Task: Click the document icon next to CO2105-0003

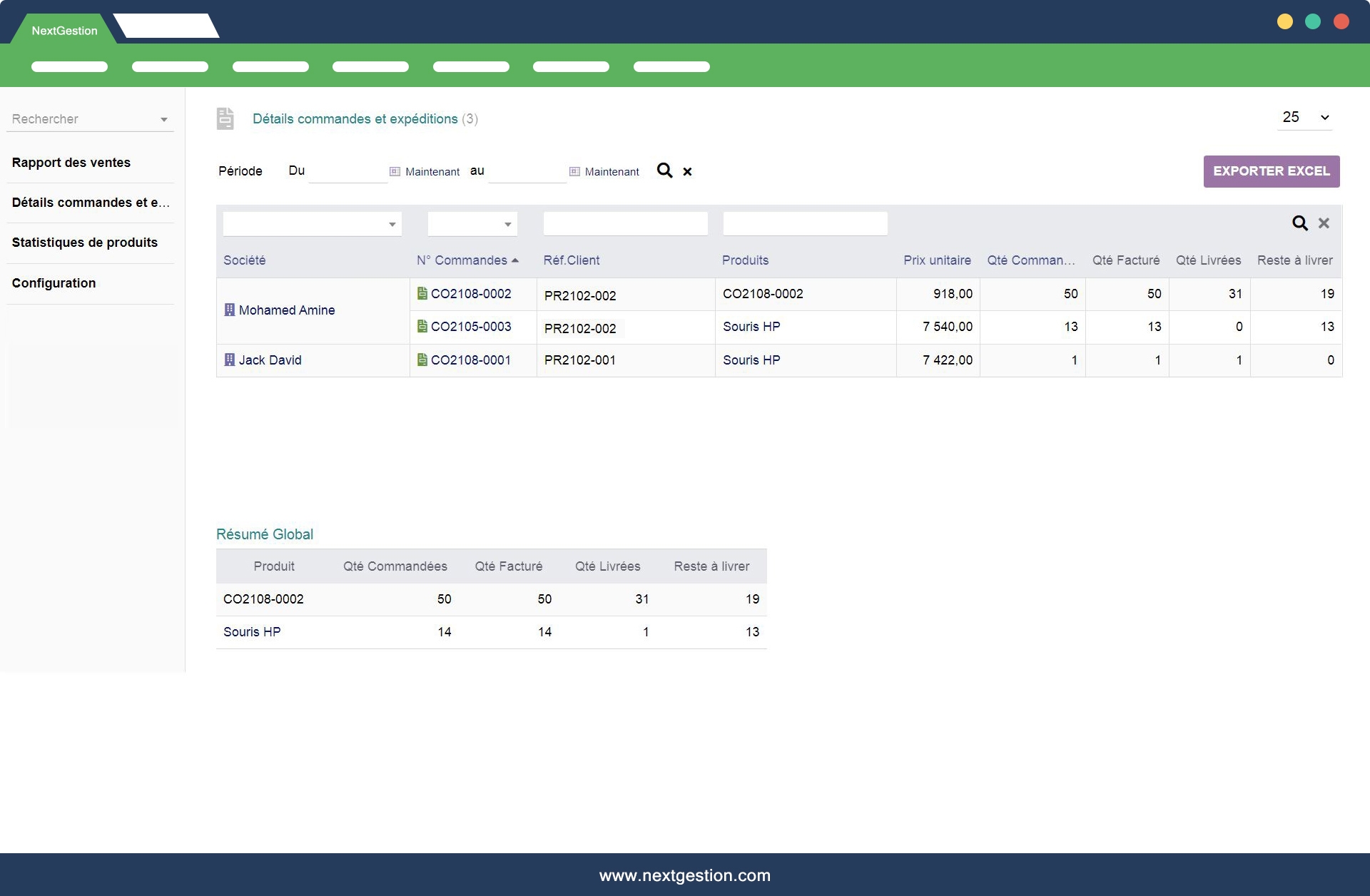Action: pos(422,326)
